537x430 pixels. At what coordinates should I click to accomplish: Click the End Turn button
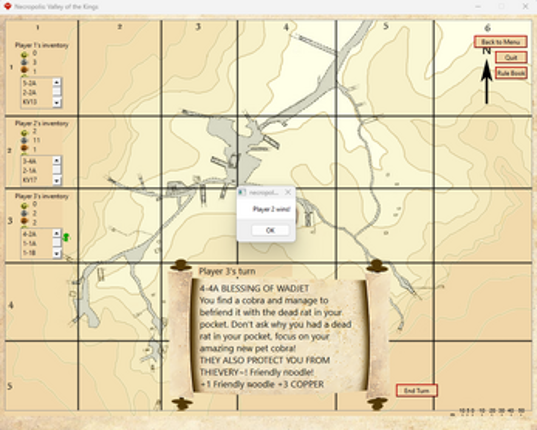pyautogui.click(x=417, y=391)
